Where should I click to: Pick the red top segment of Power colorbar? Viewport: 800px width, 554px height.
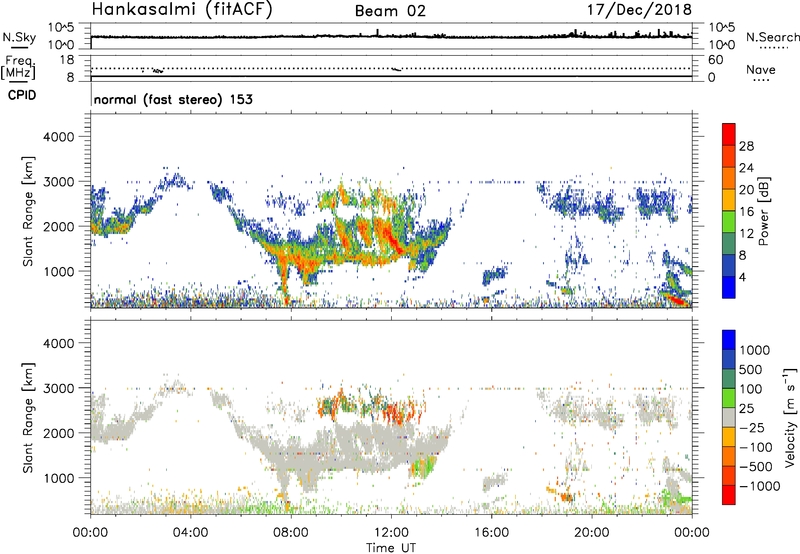pos(729,134)
